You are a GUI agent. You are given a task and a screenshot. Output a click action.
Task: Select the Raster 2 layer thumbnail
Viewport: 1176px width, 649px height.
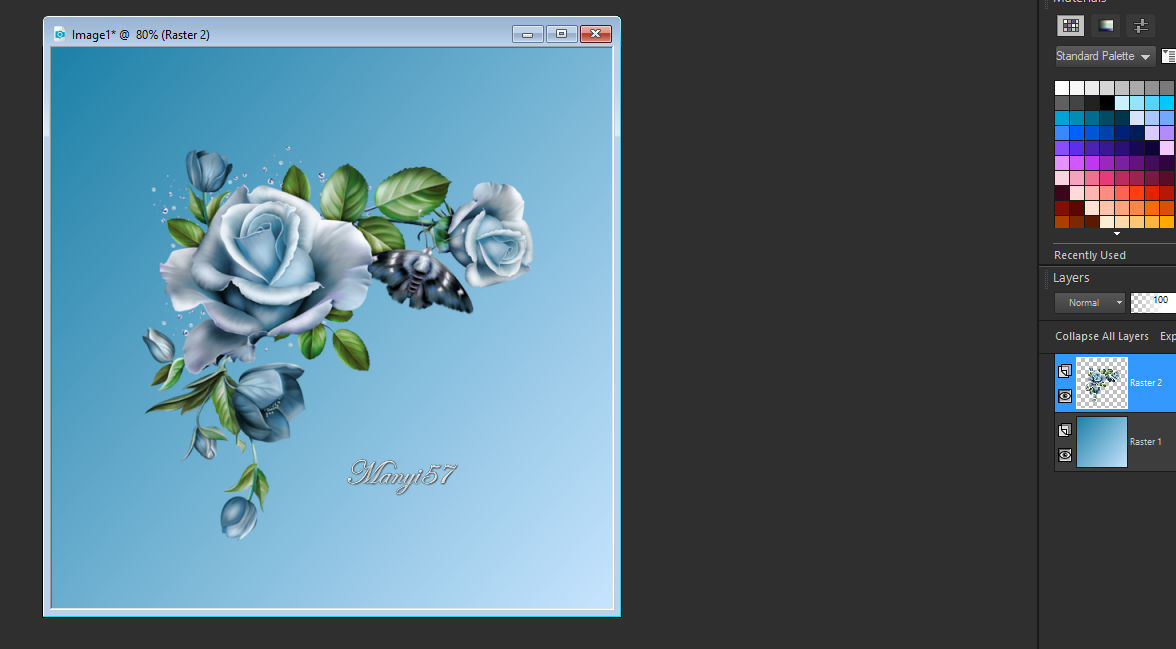(1102, 383)
